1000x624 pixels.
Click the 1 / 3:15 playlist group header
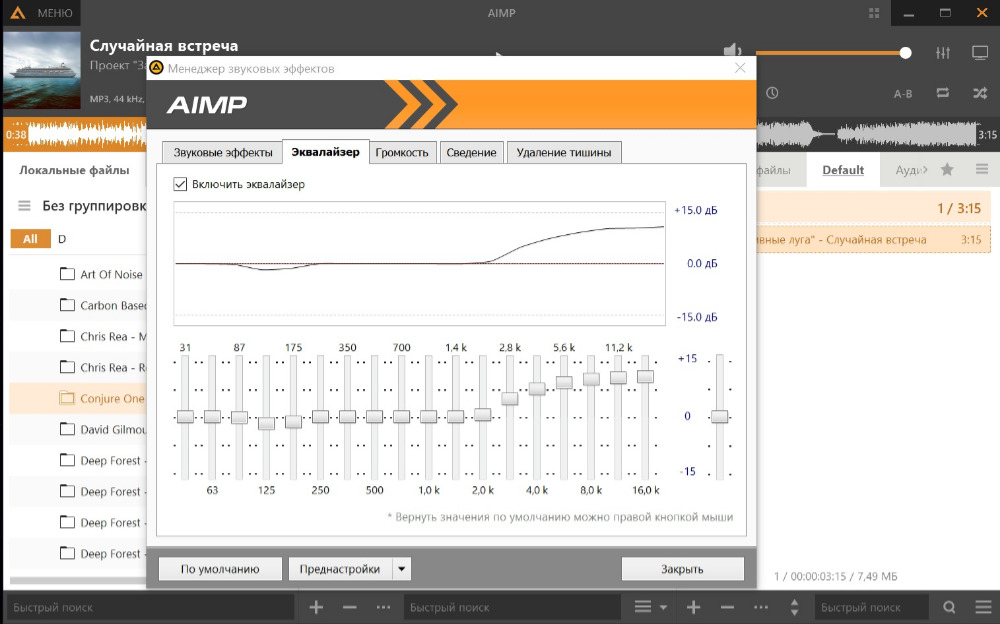(874, 208)
